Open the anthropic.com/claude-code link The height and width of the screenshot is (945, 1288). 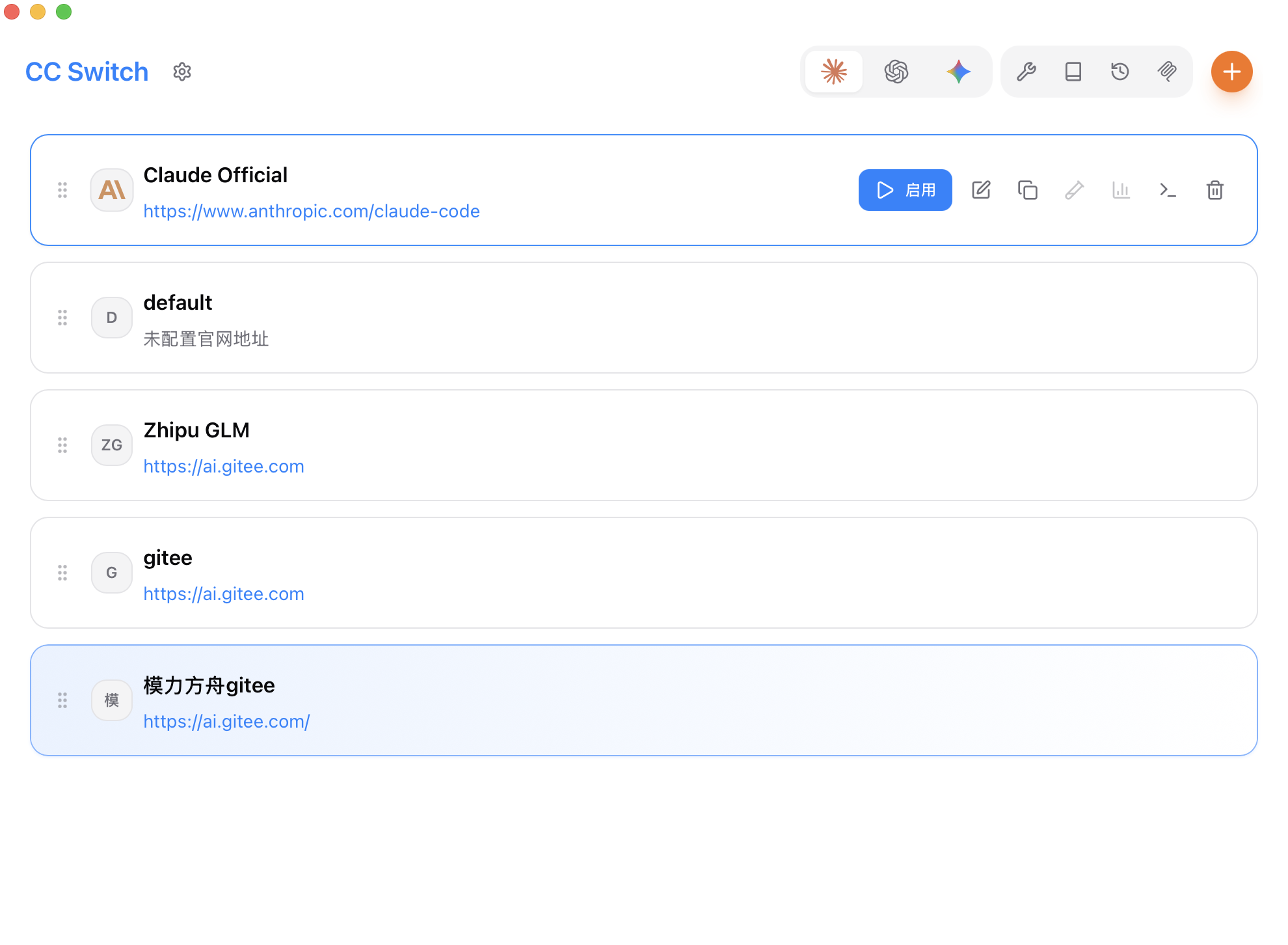(312, 212)
